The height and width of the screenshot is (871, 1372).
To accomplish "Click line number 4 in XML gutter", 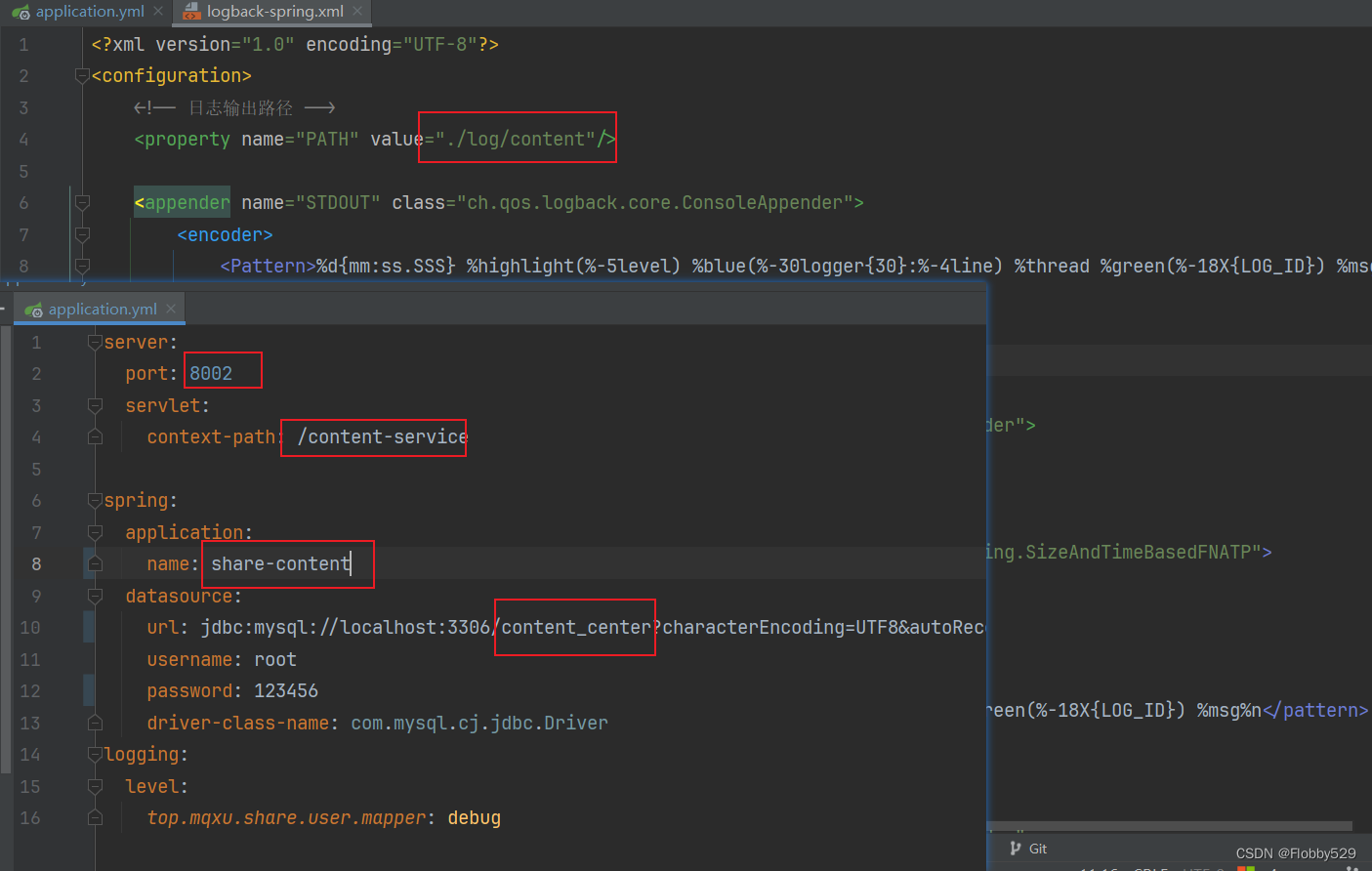I will [23, 140].
